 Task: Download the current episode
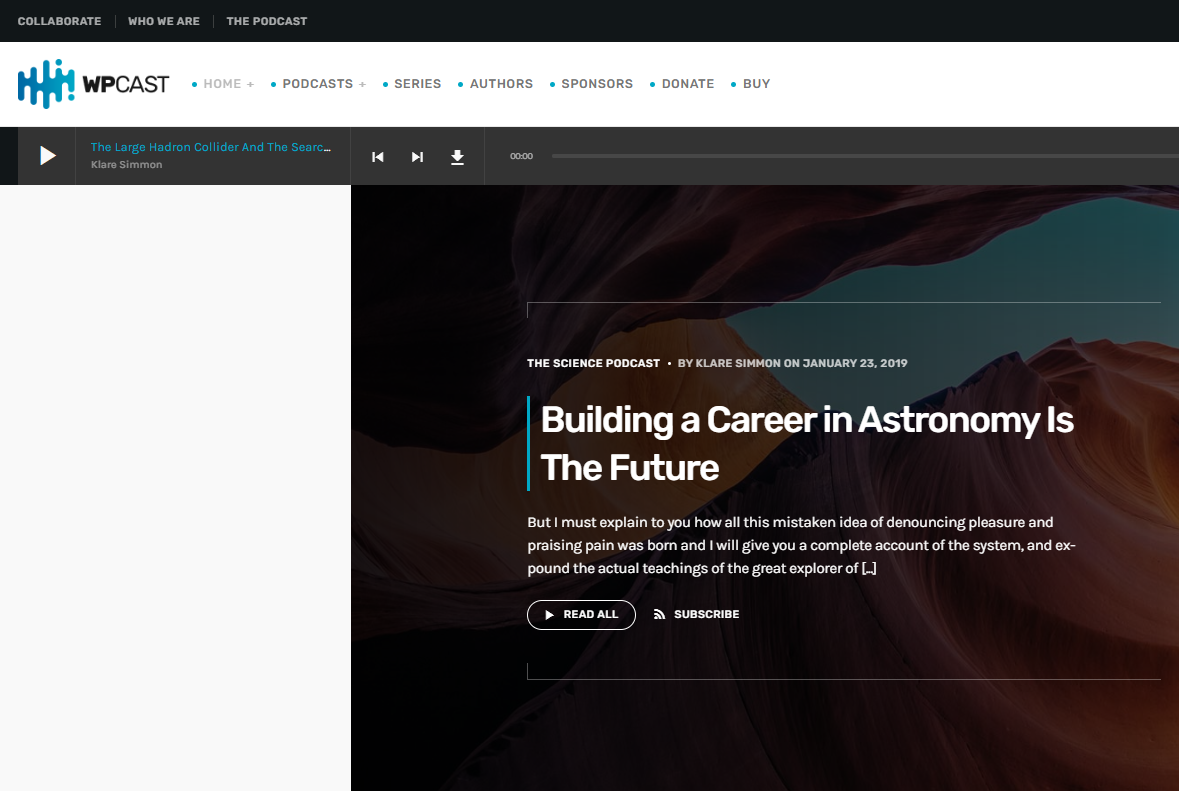(x=457, y=156)
